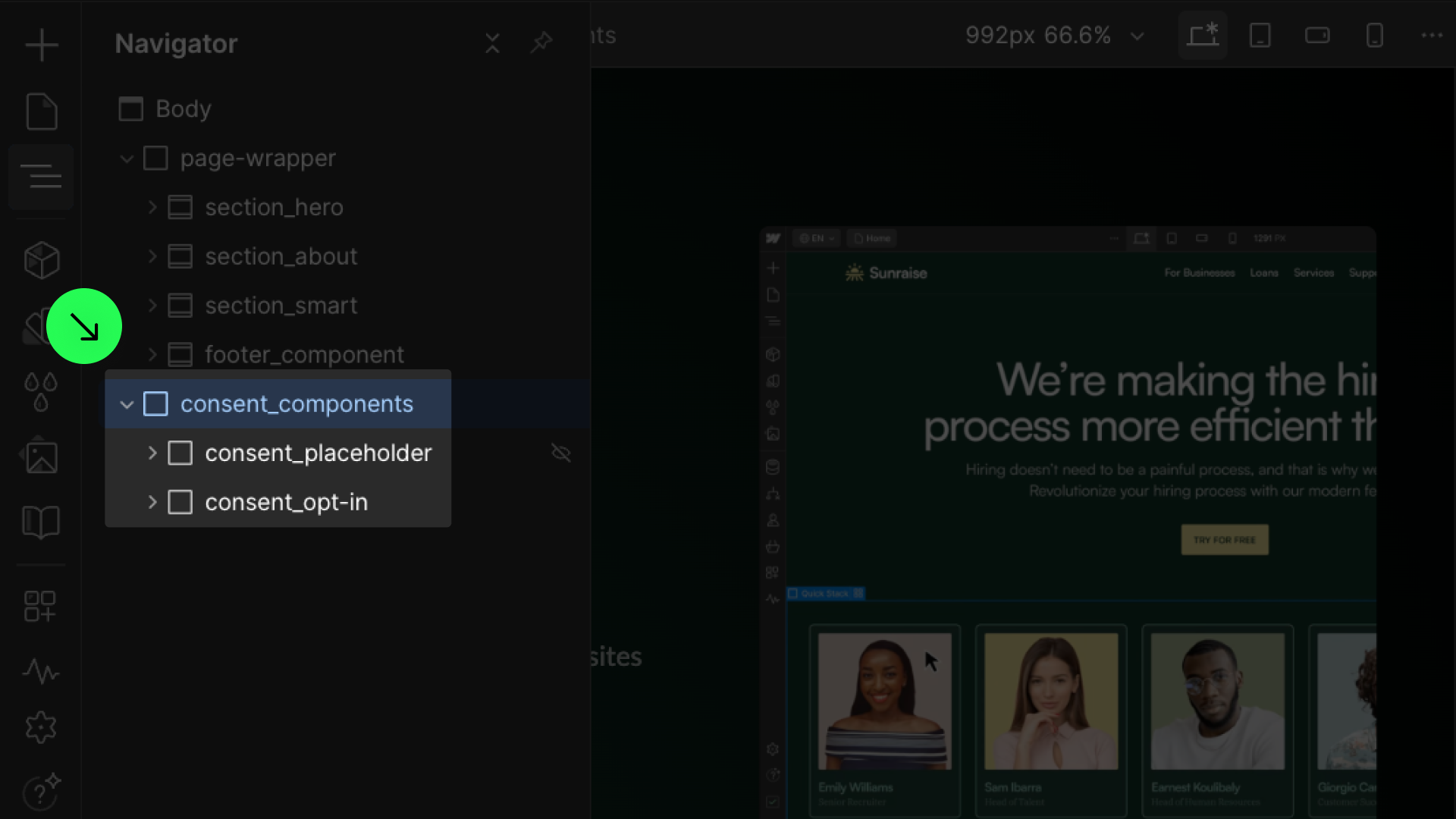This screenshot has height=819, width=1456.
Task: Open the Components cube icon
Action: click(x=41, y=260)
